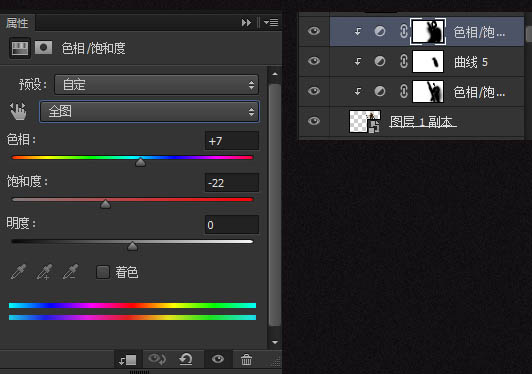Enable the 着色 colorize checkbox
This screenshot has width=532, height=374.
click(x=103, y=272)
